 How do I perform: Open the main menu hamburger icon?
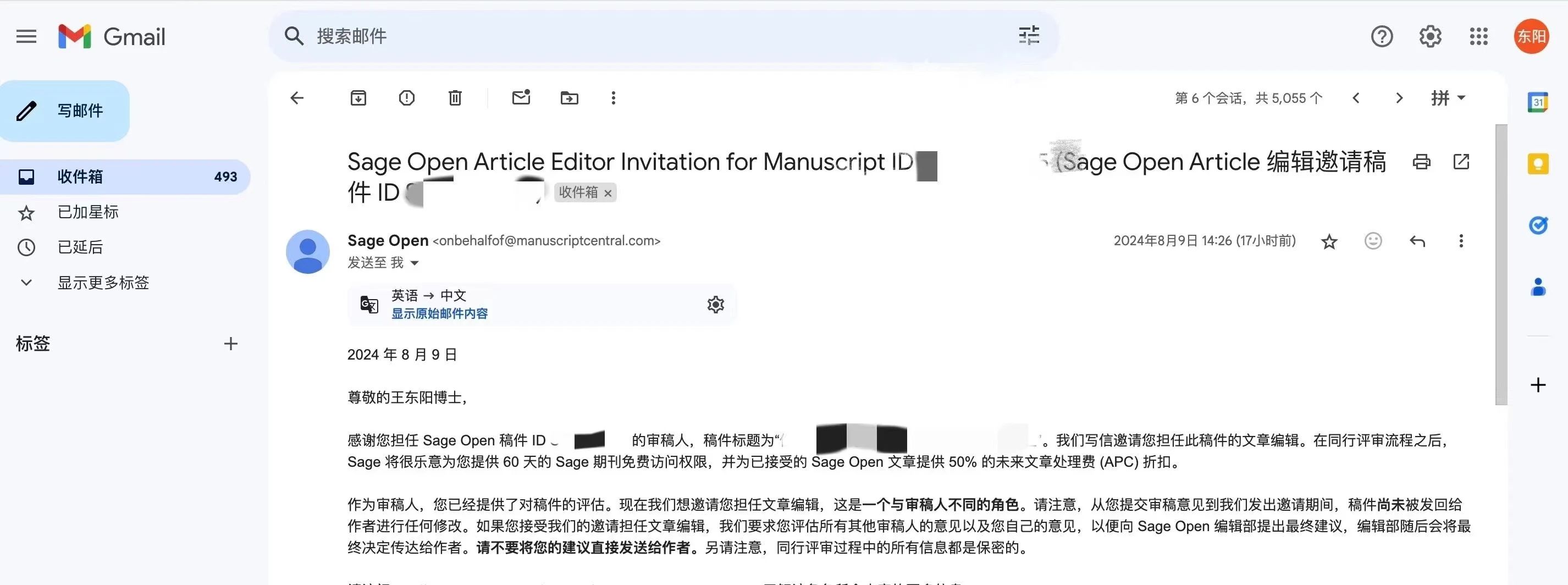click(x=26, y=36)
